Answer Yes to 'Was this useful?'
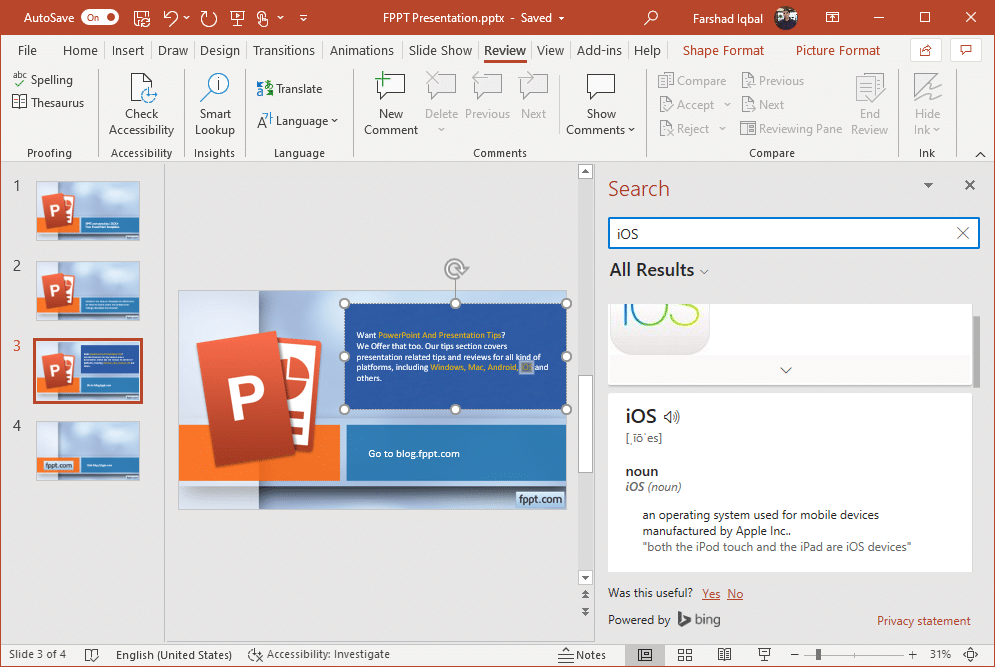Viewport: 995px width, 667px height. click(711, 594)
